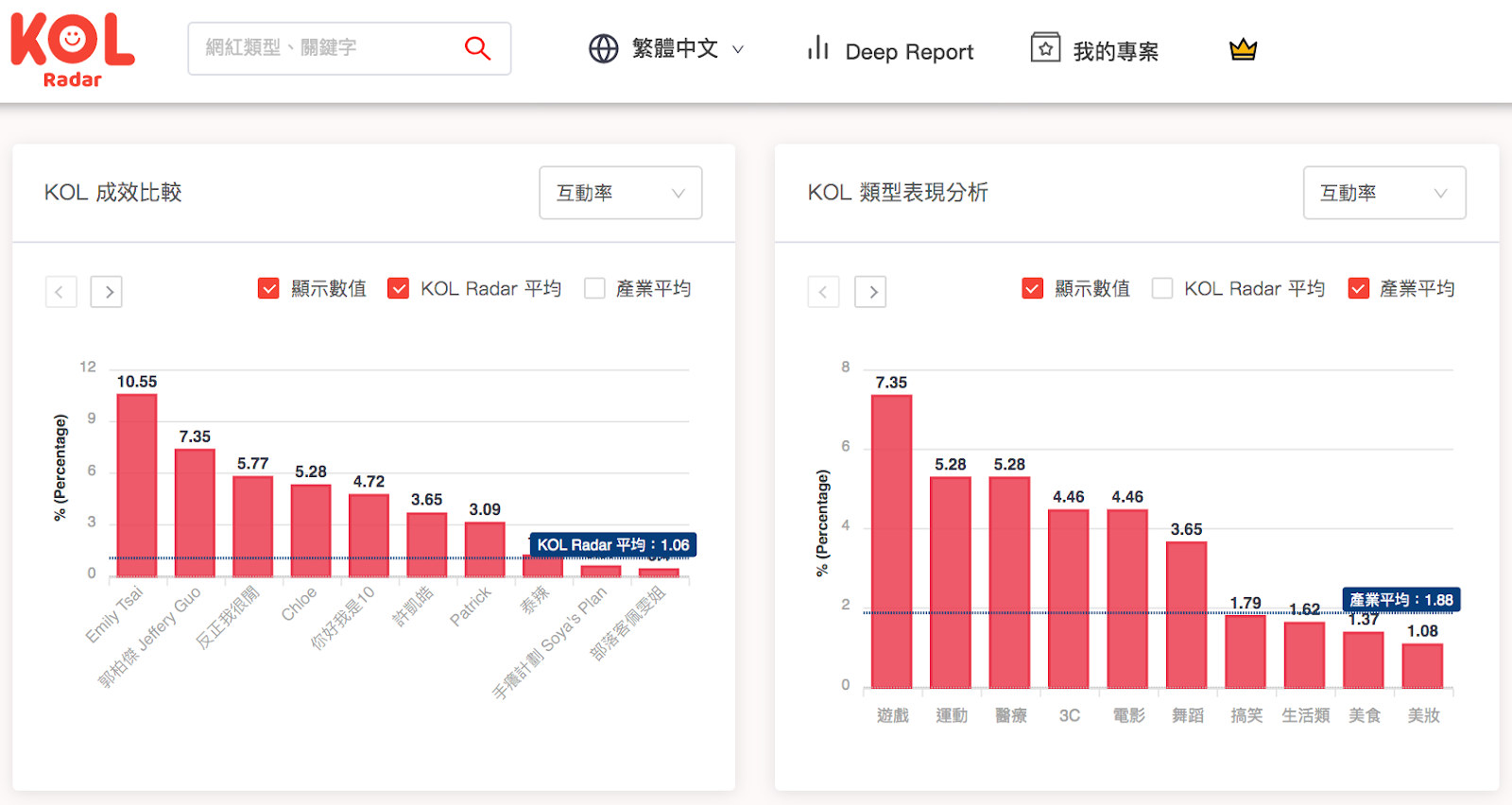Screen dimensions: 1512x805
Task: Click the 許凱皓 bar showing 3.65
Action: tap(427, 545)
